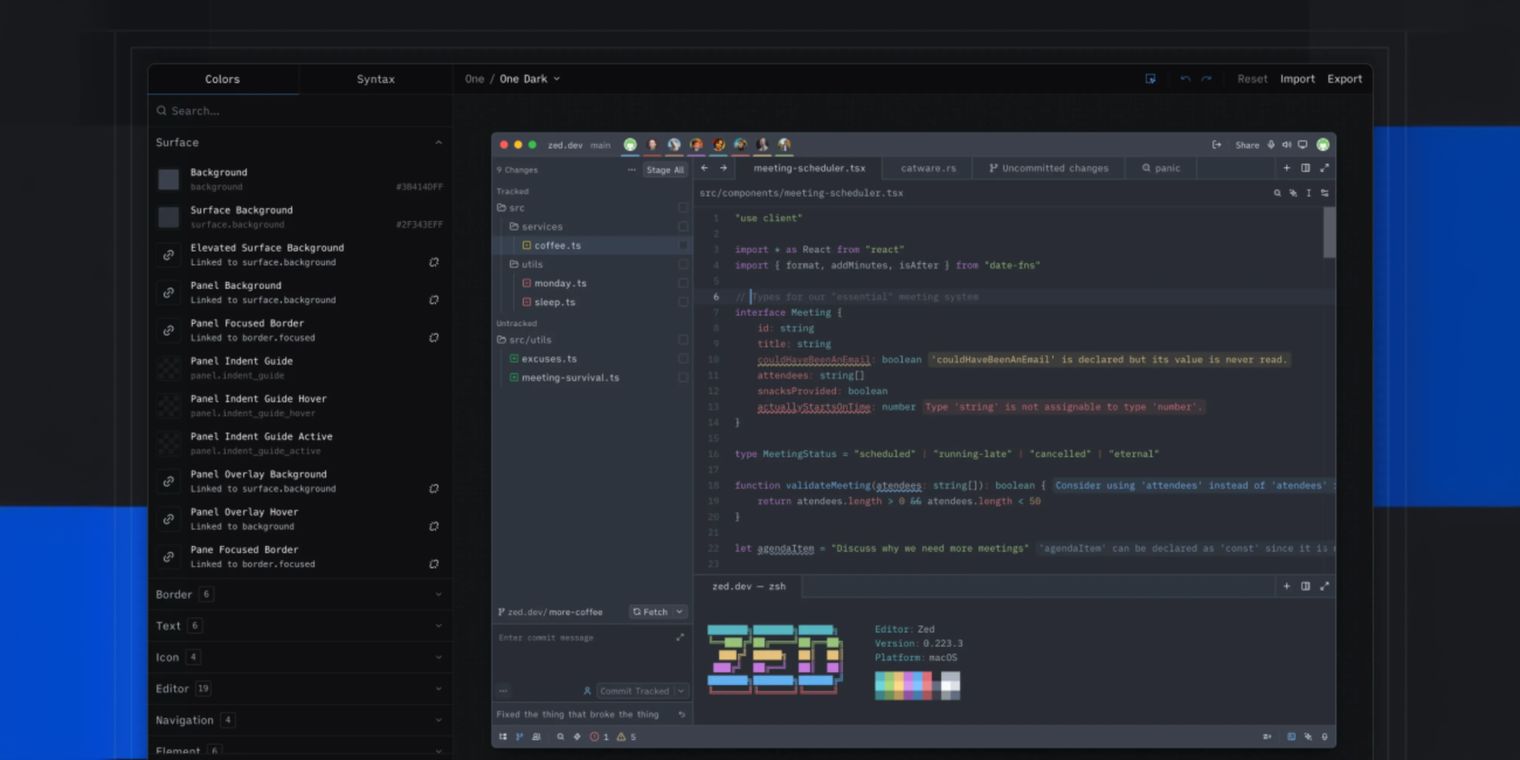Open the catware.rs editor tab

pyautogui.click(x=928, y=168)
